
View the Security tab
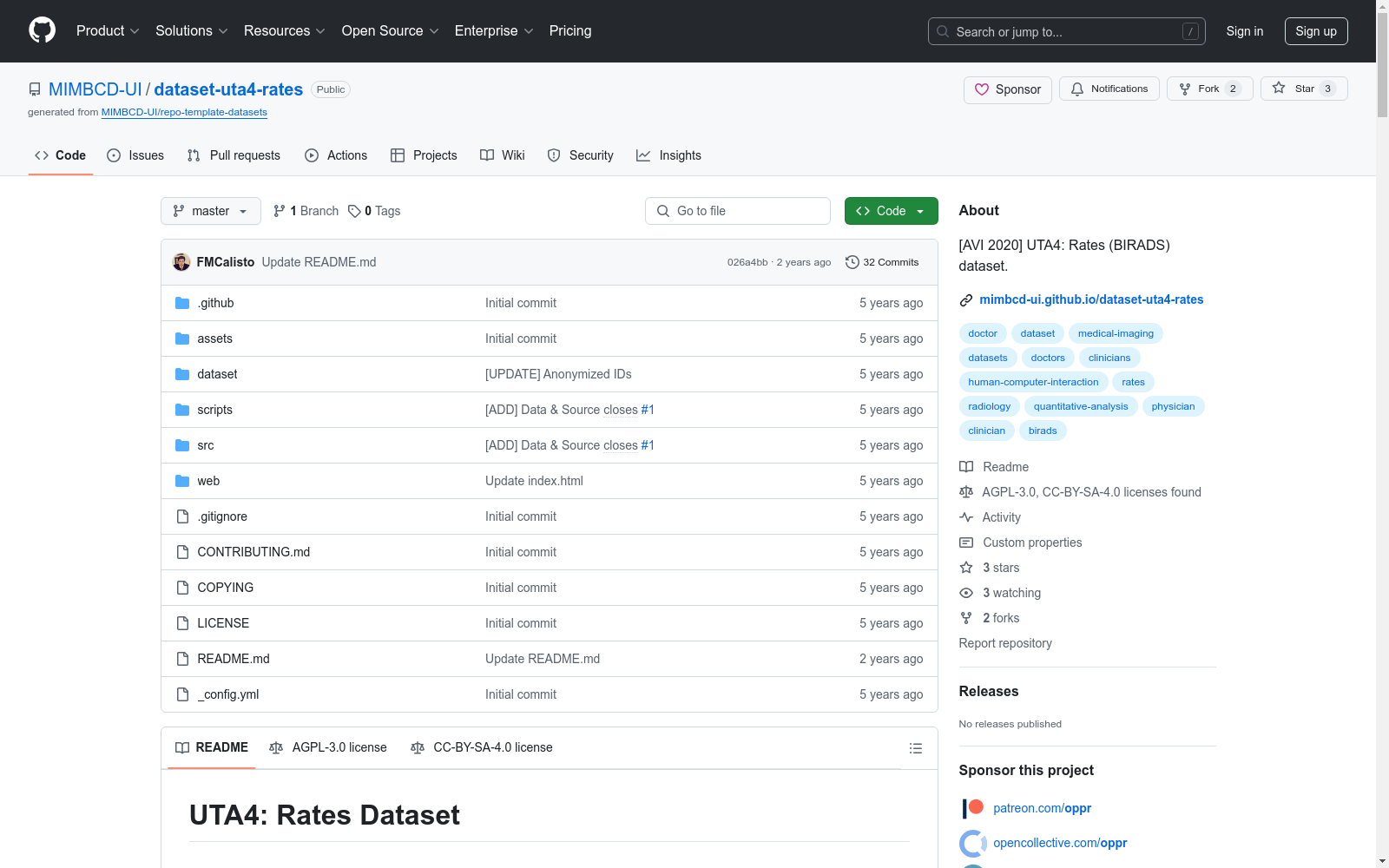pyautogui.click(x=581, y=155)
